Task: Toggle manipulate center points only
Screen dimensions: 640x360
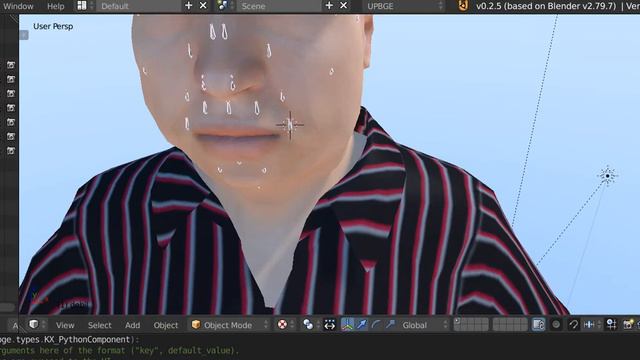Action: click(x=329, y=325)
